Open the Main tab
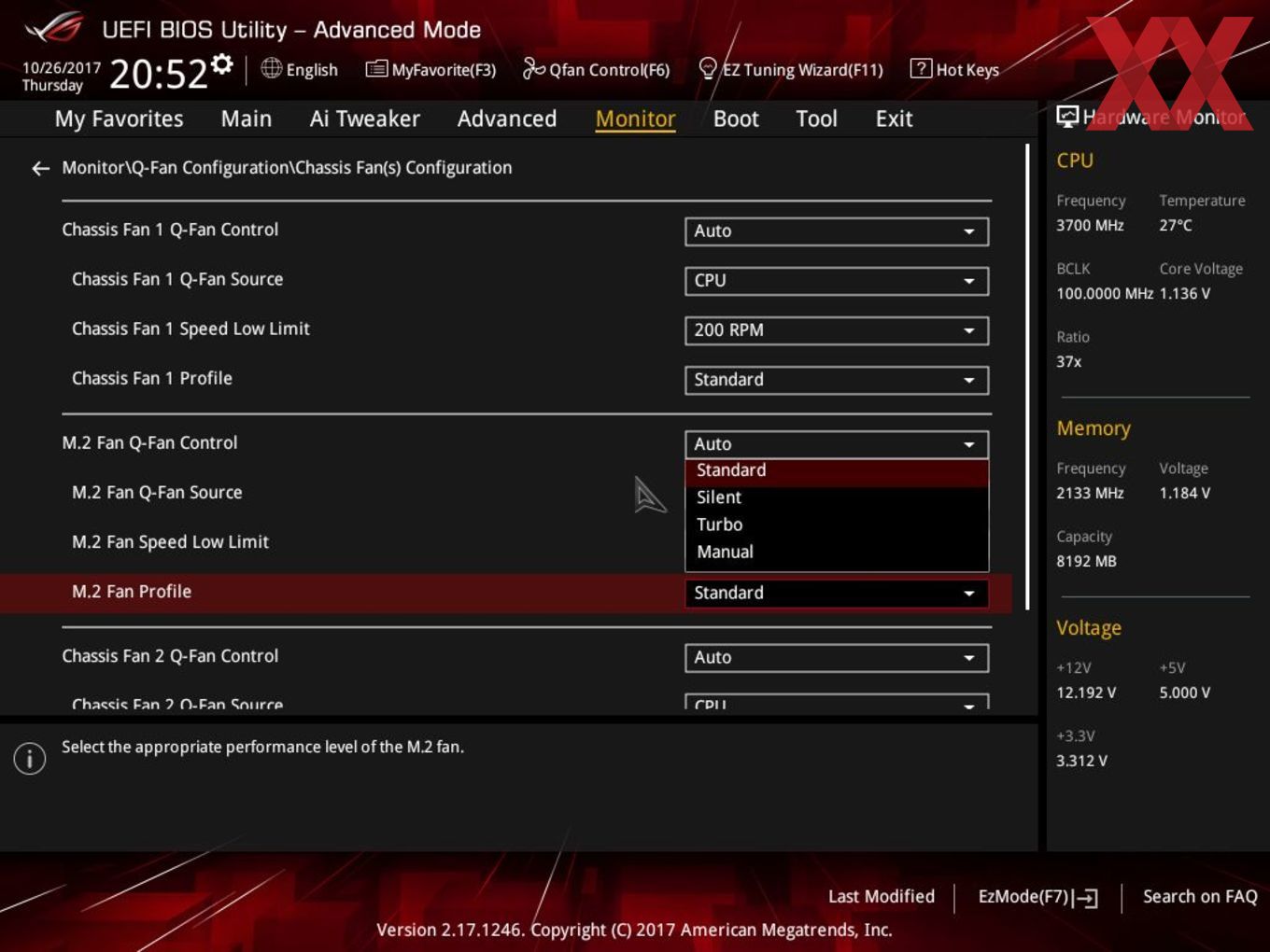The width and height of the screenshot is (1270, 952). click(247, 119)
